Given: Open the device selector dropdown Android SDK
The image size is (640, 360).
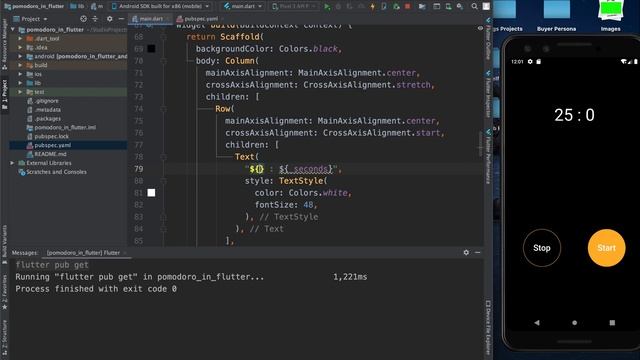Looking at the screenshot, I should 161,7.
